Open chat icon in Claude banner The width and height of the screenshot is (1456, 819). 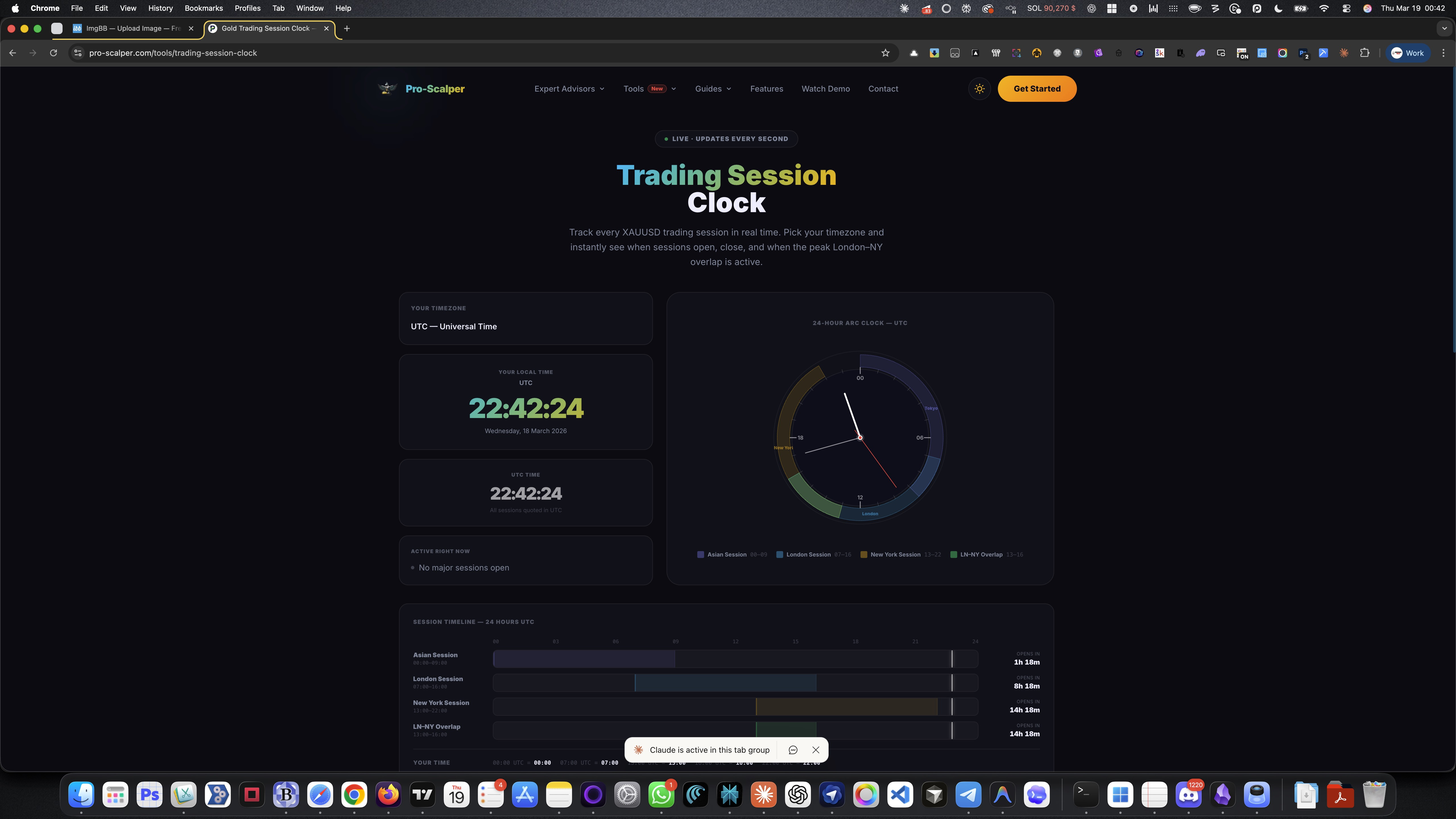pyautogui.click(x=793, y=750)
